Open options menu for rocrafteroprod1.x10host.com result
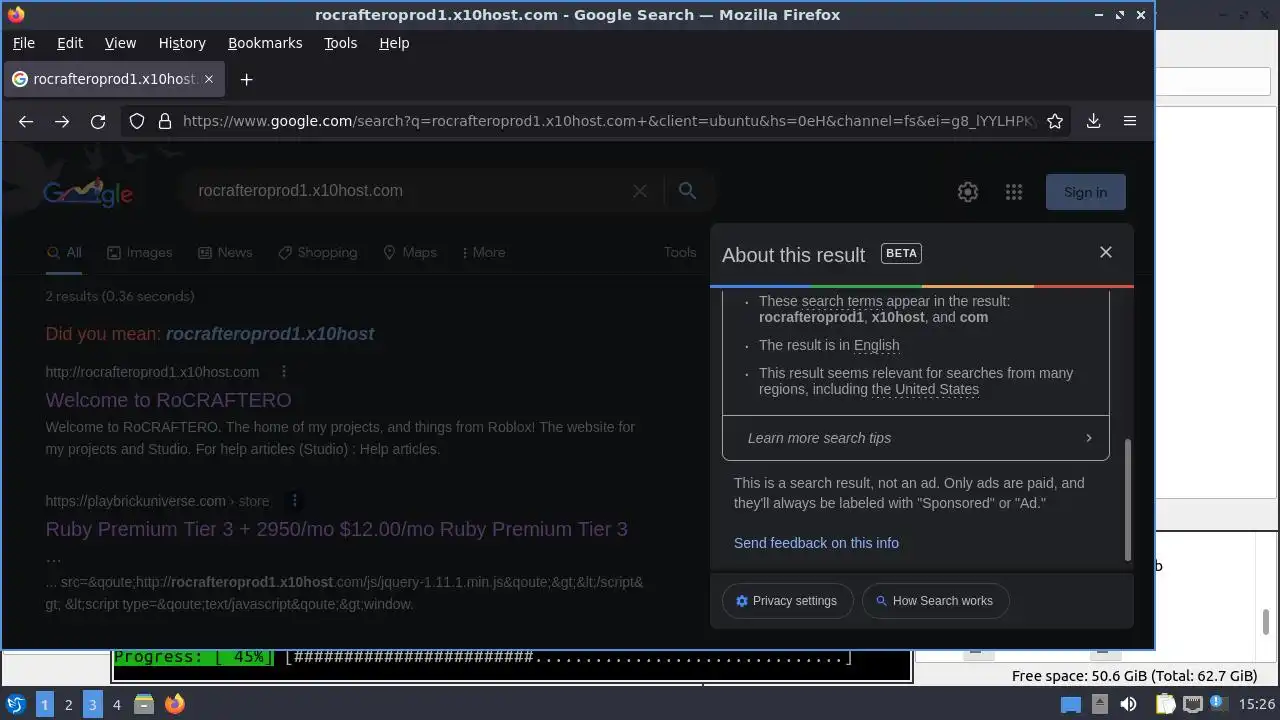The height and width of the screenshot is (720, 1280). pos(284,372)
